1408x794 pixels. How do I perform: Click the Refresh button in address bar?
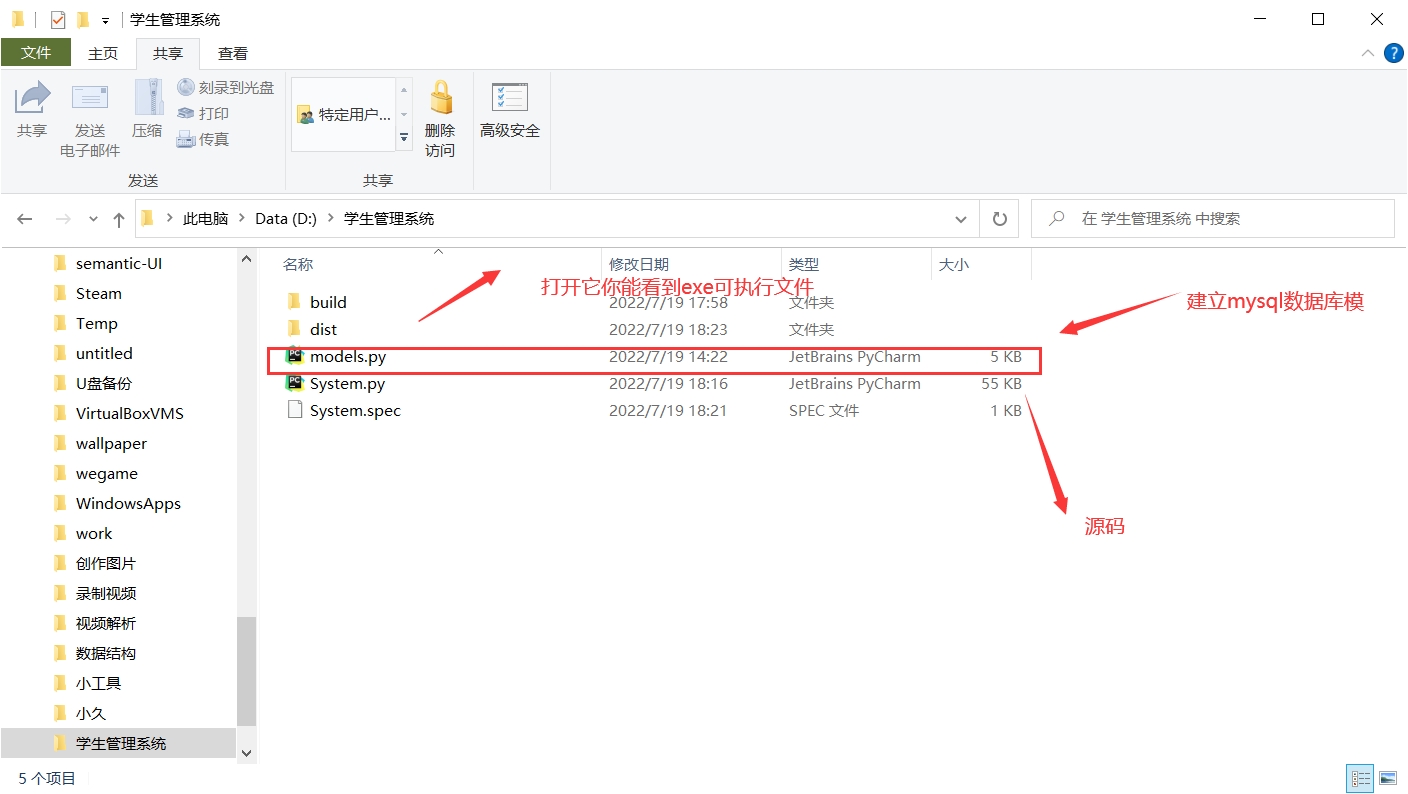999,219
